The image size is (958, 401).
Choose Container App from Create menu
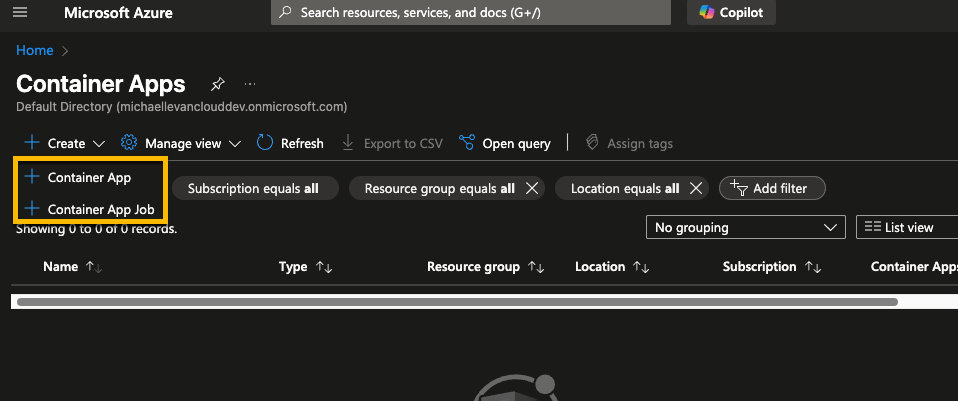pos(90,177)
